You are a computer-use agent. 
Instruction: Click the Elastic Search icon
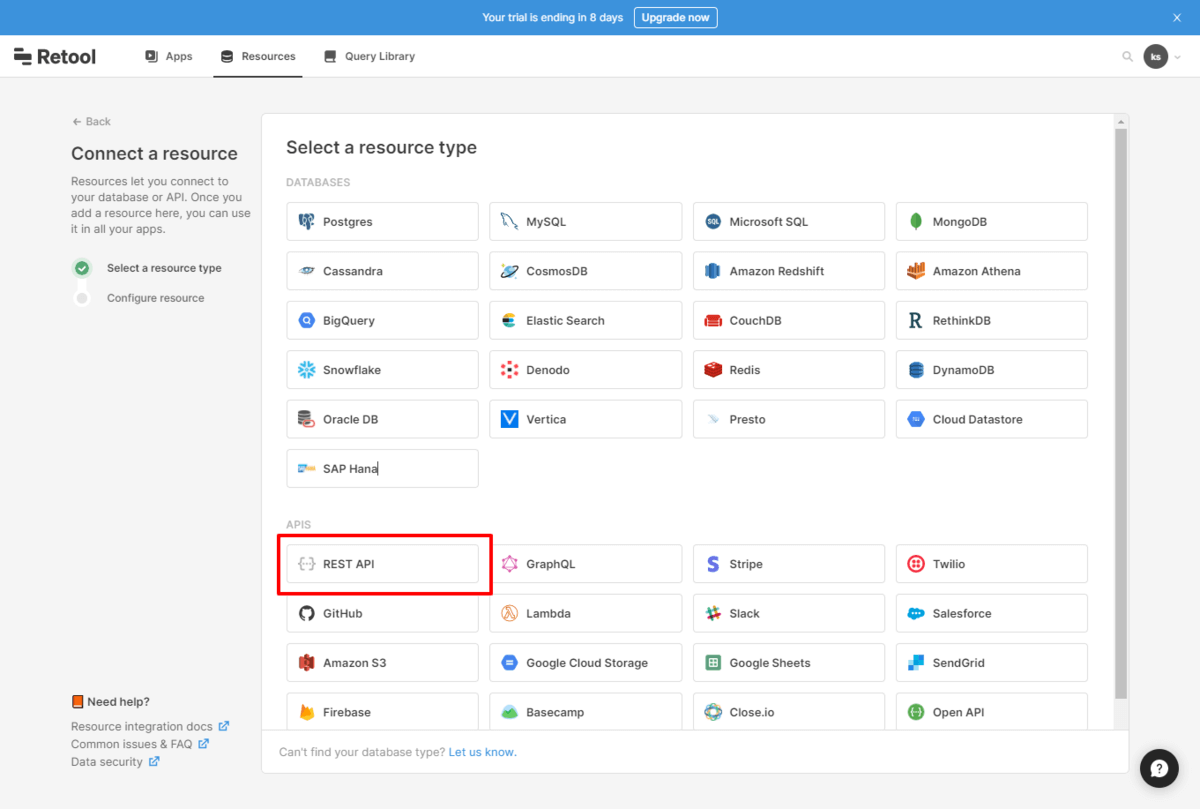509,321
